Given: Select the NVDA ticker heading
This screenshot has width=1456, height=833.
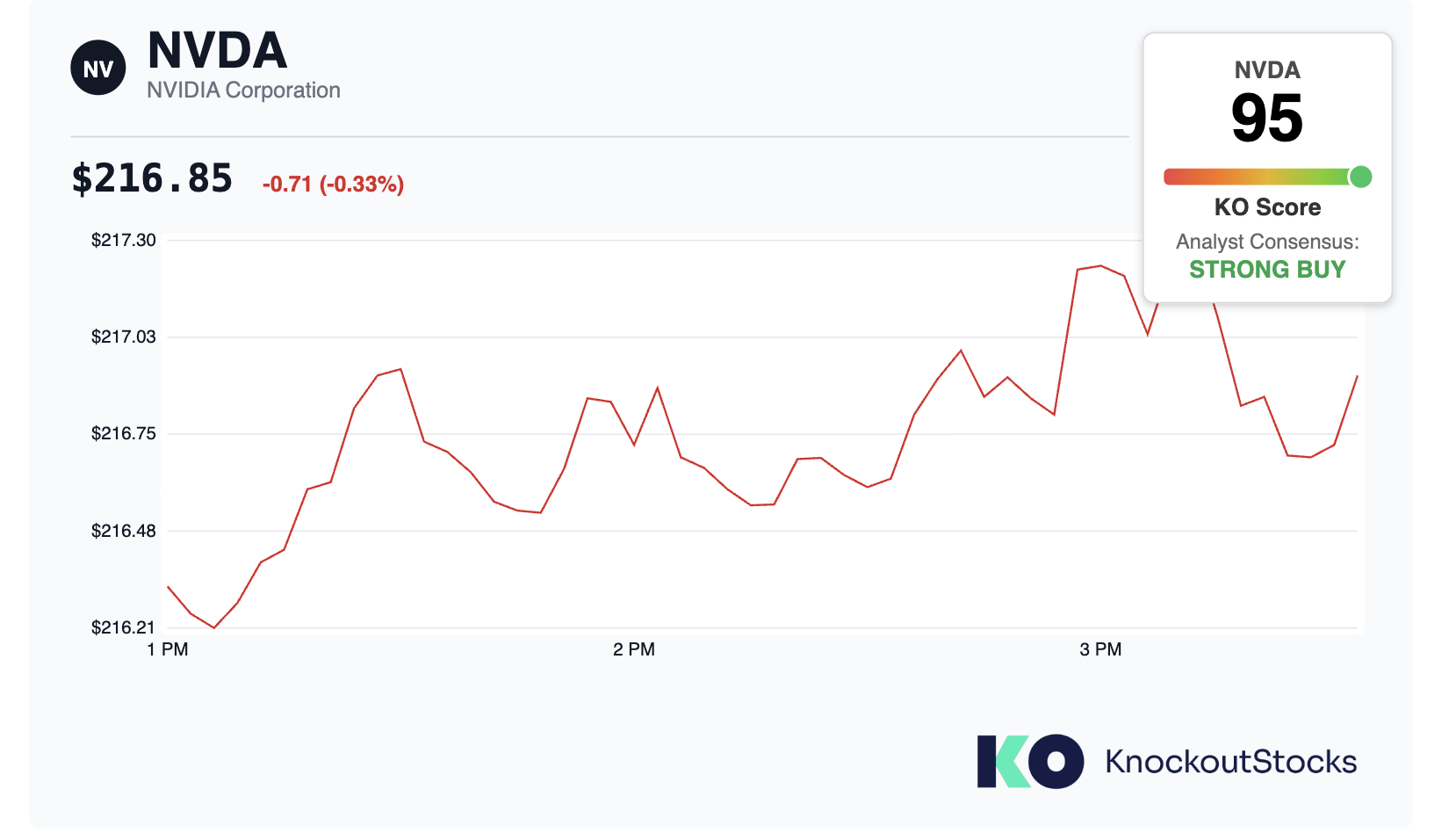Looking at the screenshot, I should click(x=217, y=50).
